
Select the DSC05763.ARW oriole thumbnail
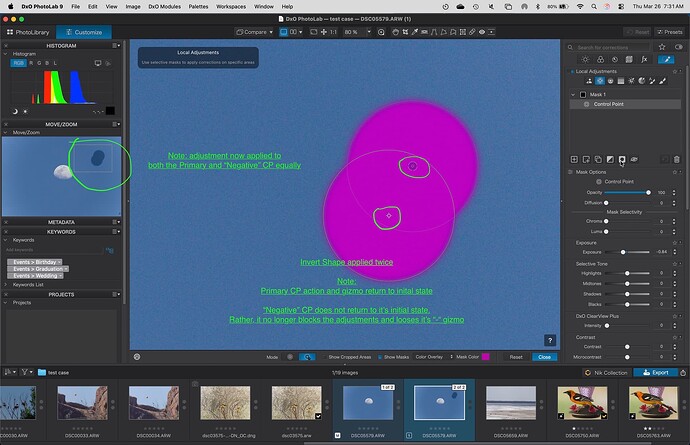tap(653, 403)
